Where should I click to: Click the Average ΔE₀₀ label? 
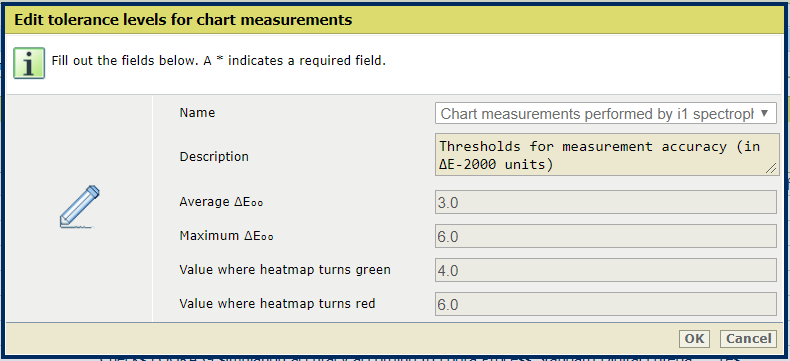tap(222, 202)
